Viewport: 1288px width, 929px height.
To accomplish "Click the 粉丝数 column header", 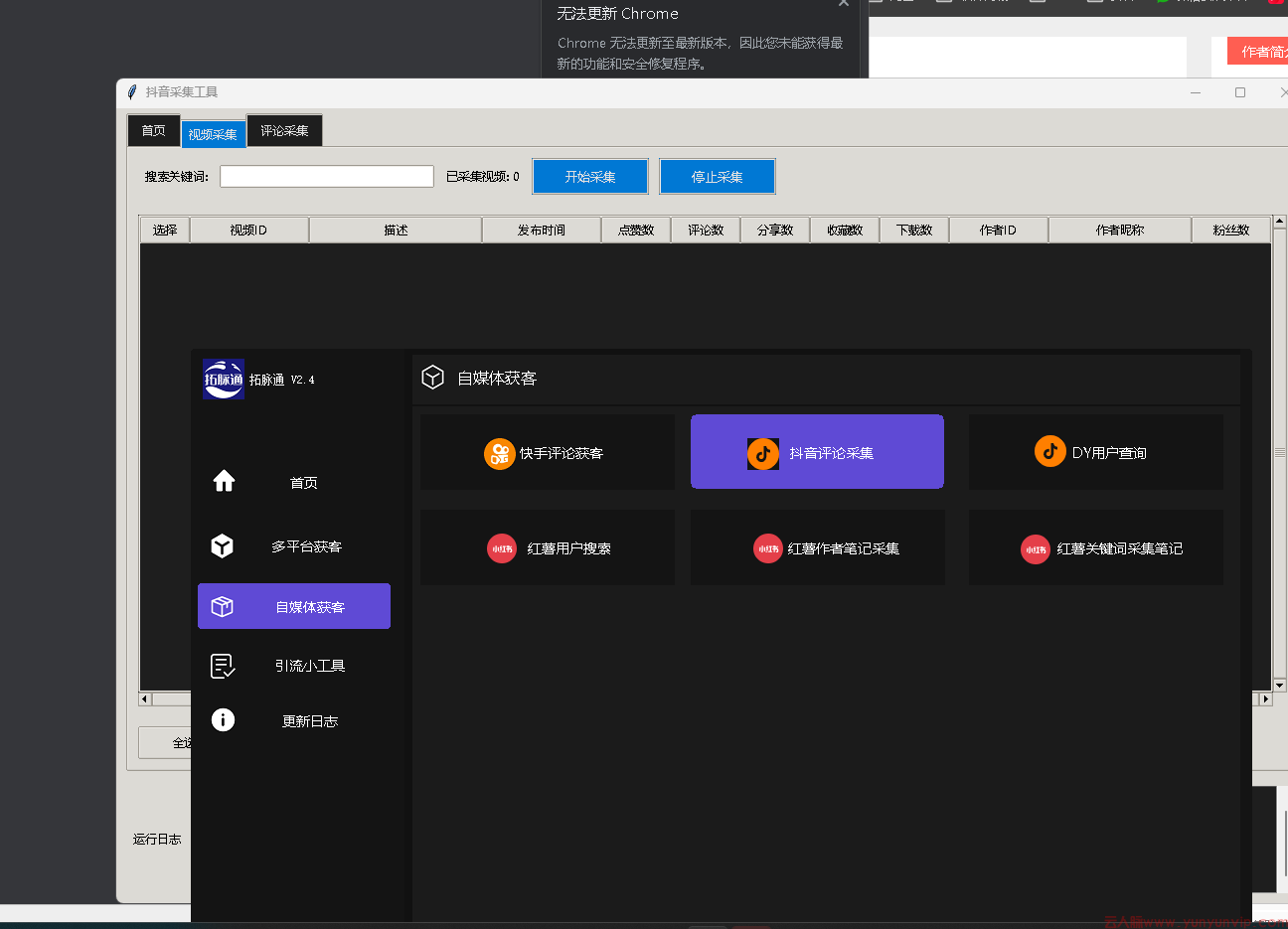I will click(1231, 230).
